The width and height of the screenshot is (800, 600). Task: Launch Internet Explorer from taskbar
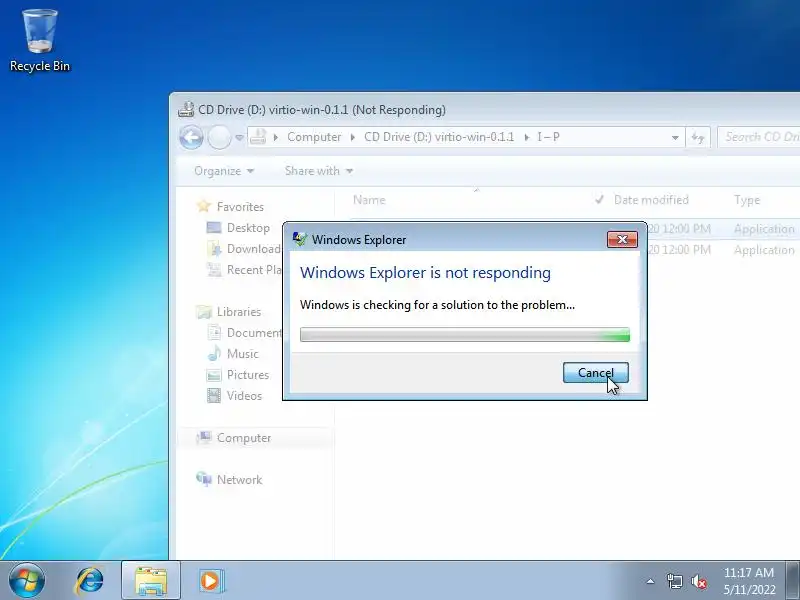[x=89, y=581]
